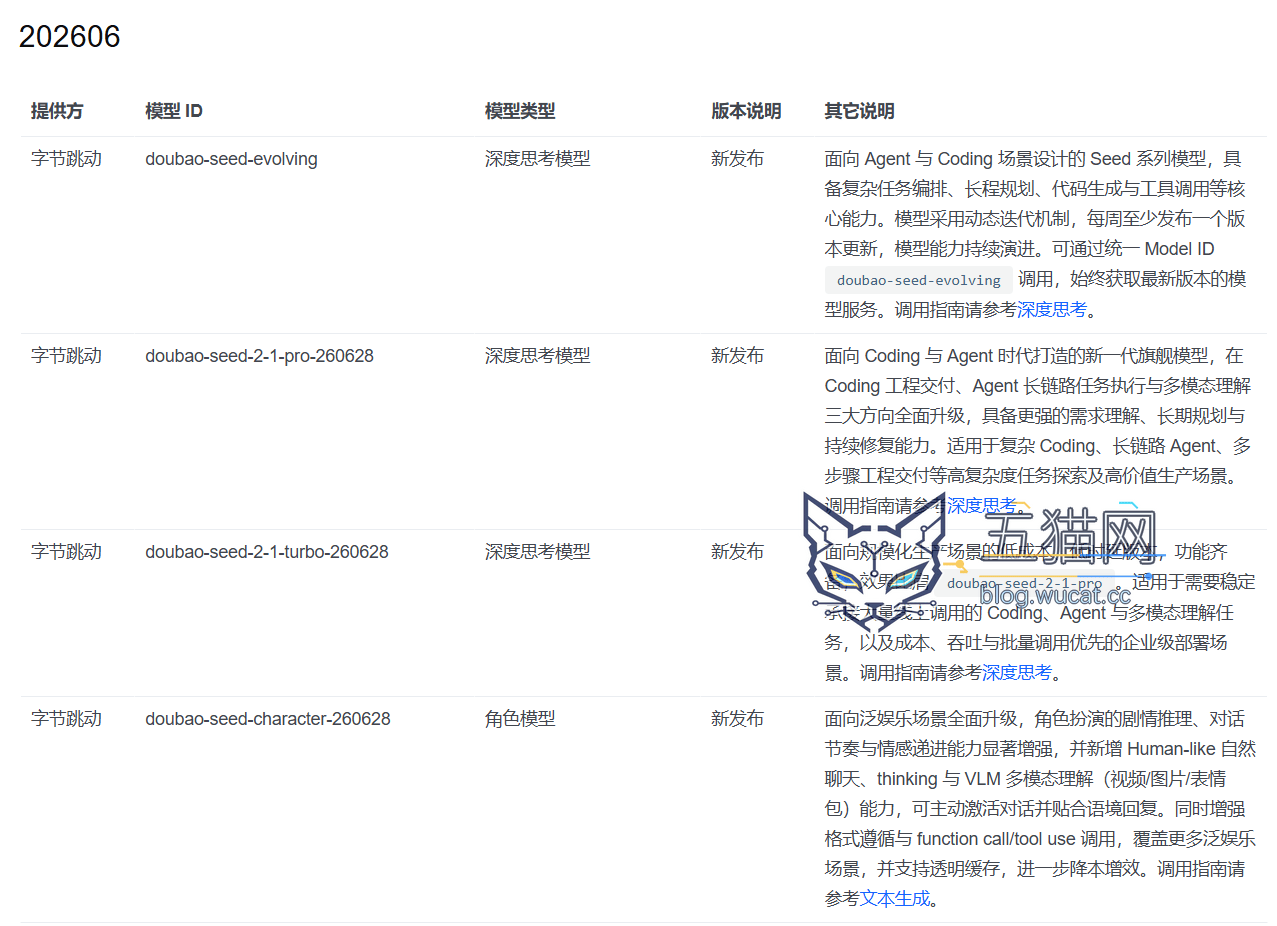The image size is (1277, 926).
Task: Select model ID doubao-seed-2-1-turbo-260628 cell
Action: 267,552
